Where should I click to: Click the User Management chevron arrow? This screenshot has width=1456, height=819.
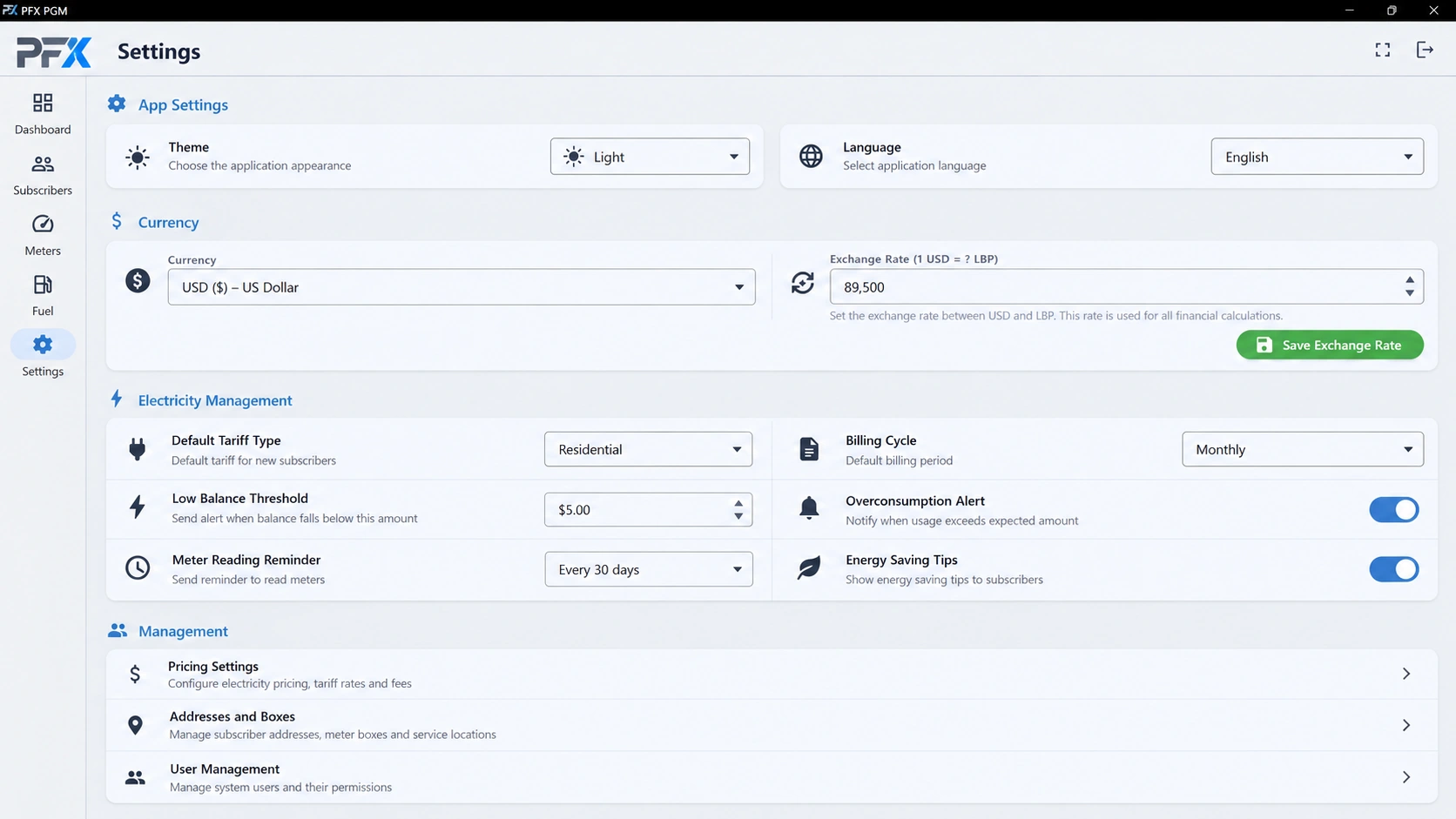pyautogui.click(x=1405, y=777)
